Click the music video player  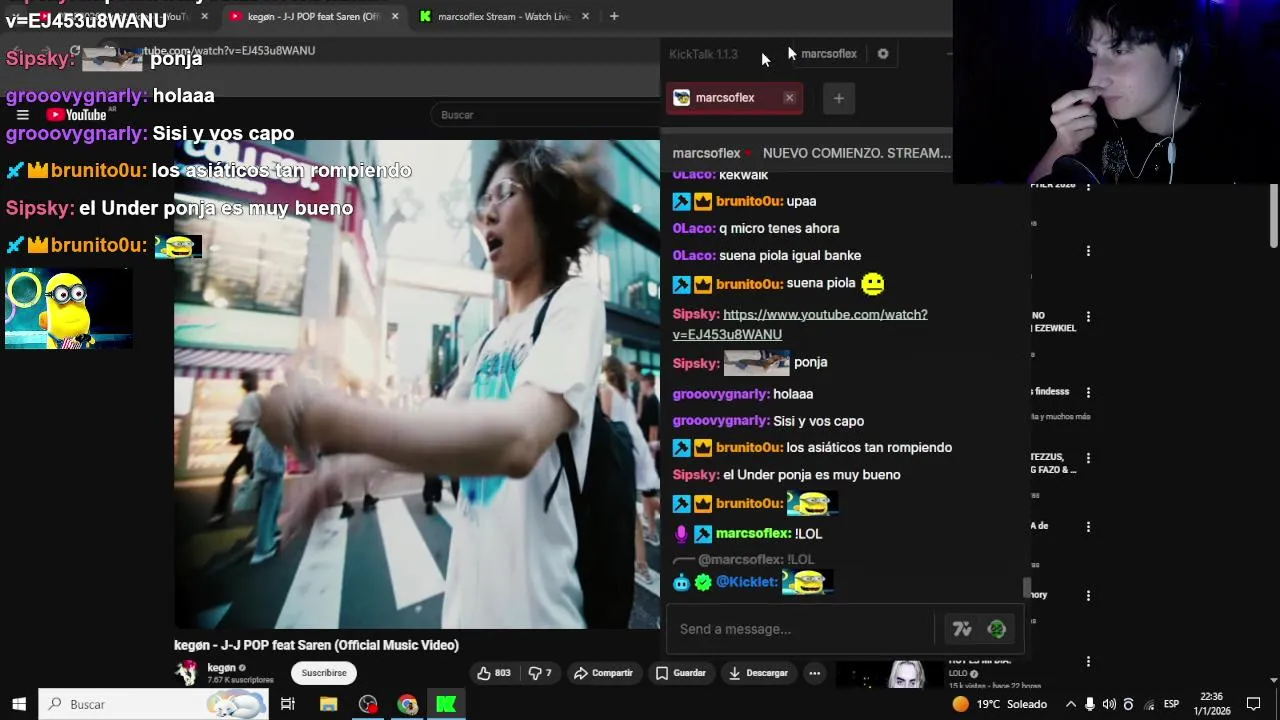[x=417, y=385]
